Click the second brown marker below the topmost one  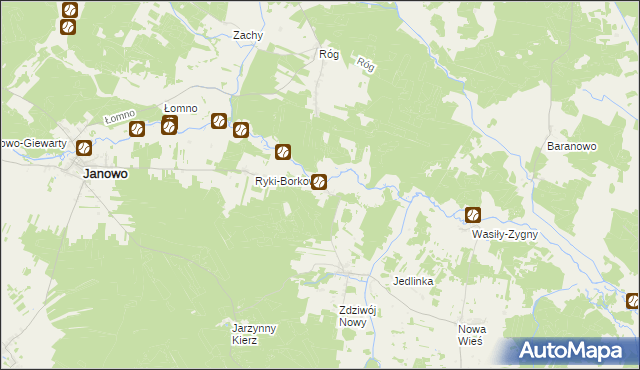[x=68, y=27]
